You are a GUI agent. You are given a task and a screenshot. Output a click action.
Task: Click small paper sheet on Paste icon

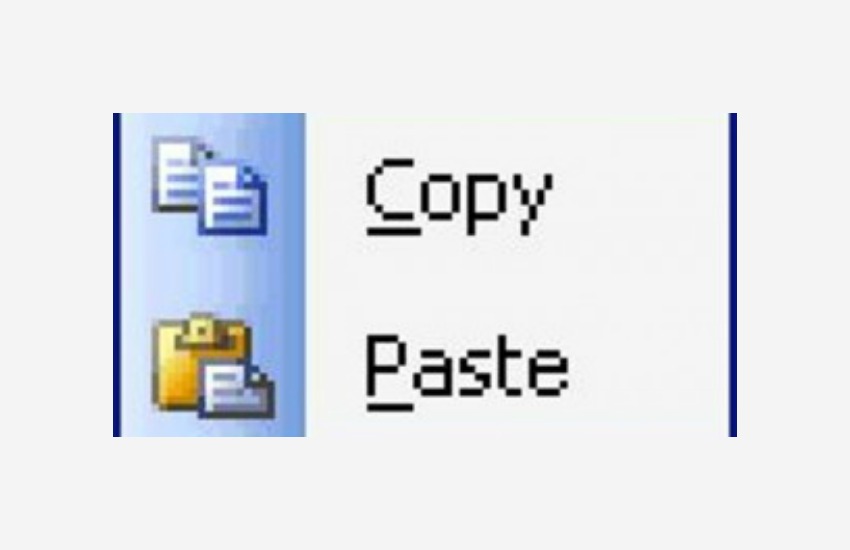237,390
